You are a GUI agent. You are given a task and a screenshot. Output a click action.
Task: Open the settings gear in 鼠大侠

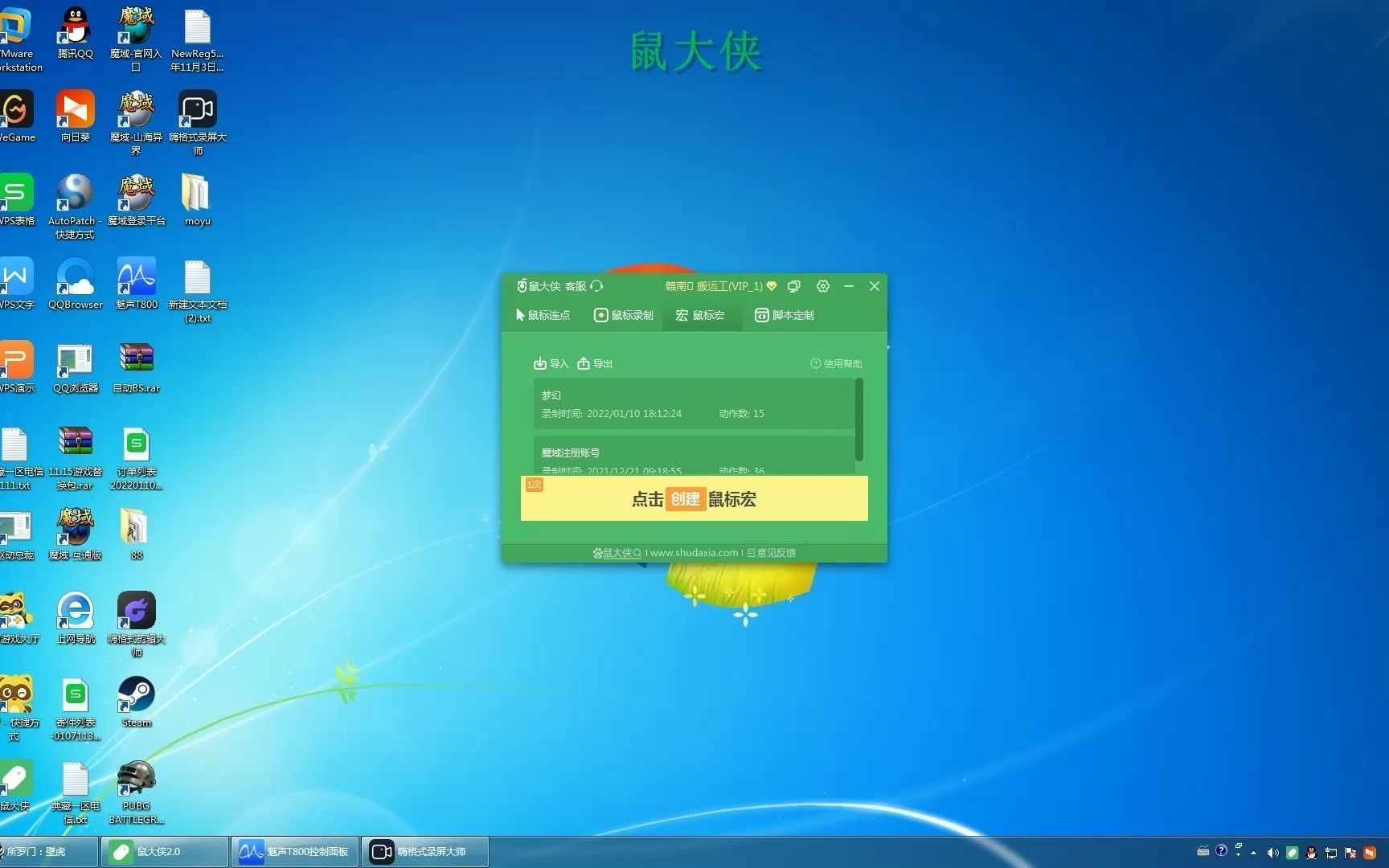(x=823, y=286)
